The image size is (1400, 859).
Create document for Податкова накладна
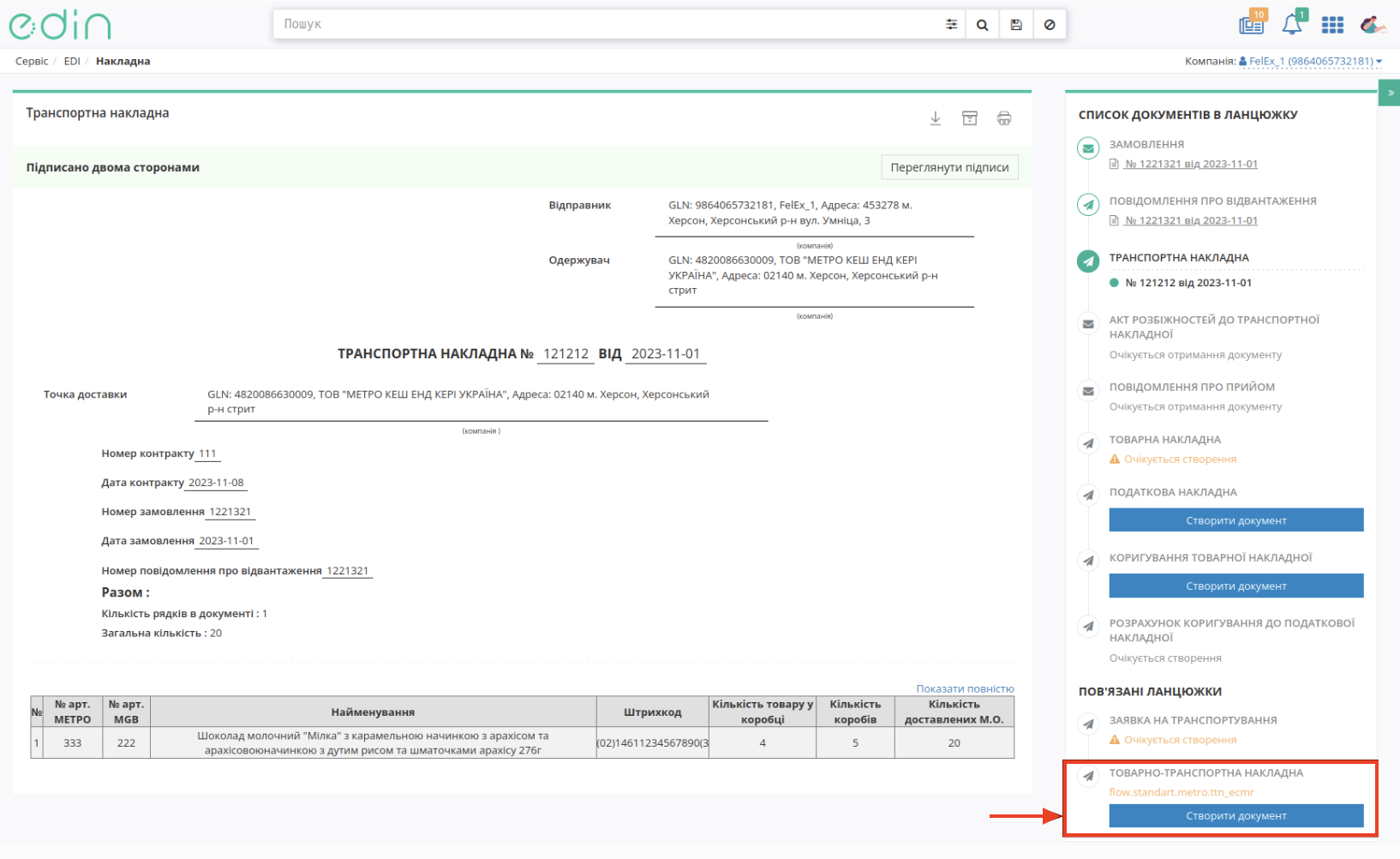click(x=1236, y=520)
